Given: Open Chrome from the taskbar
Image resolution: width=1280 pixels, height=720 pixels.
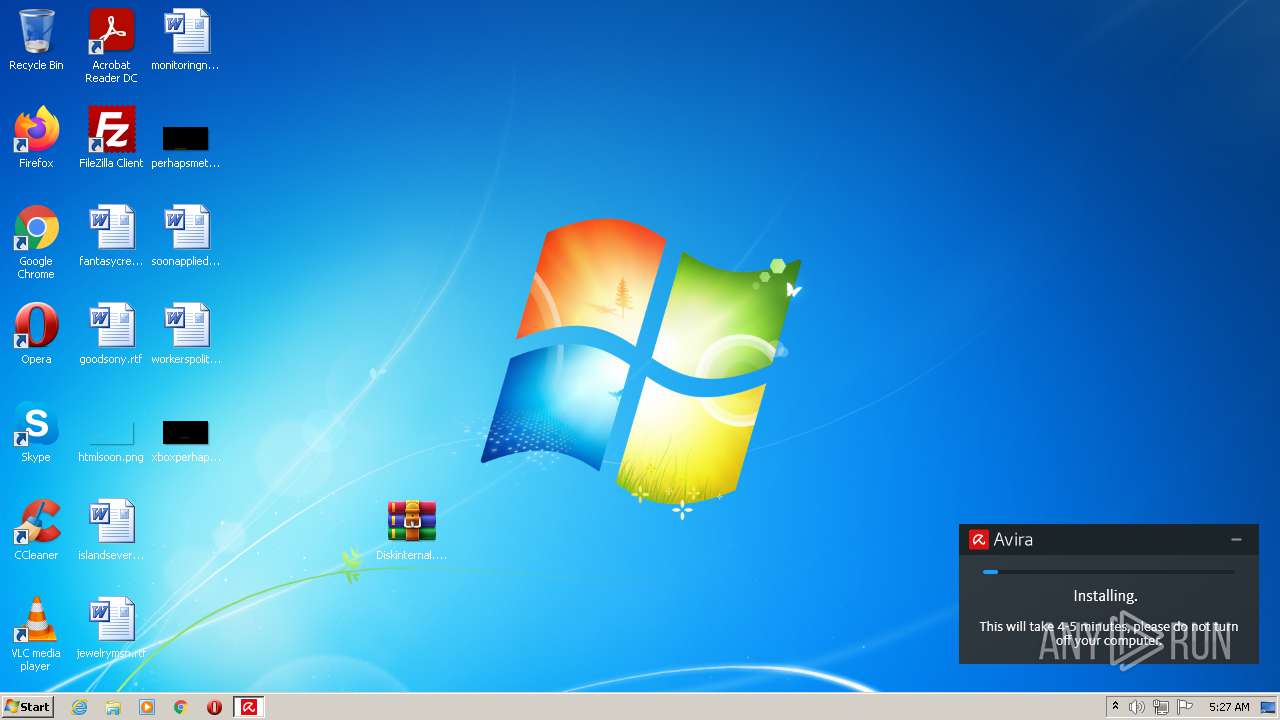Looking at the screenshot, I should pos(181,707).
